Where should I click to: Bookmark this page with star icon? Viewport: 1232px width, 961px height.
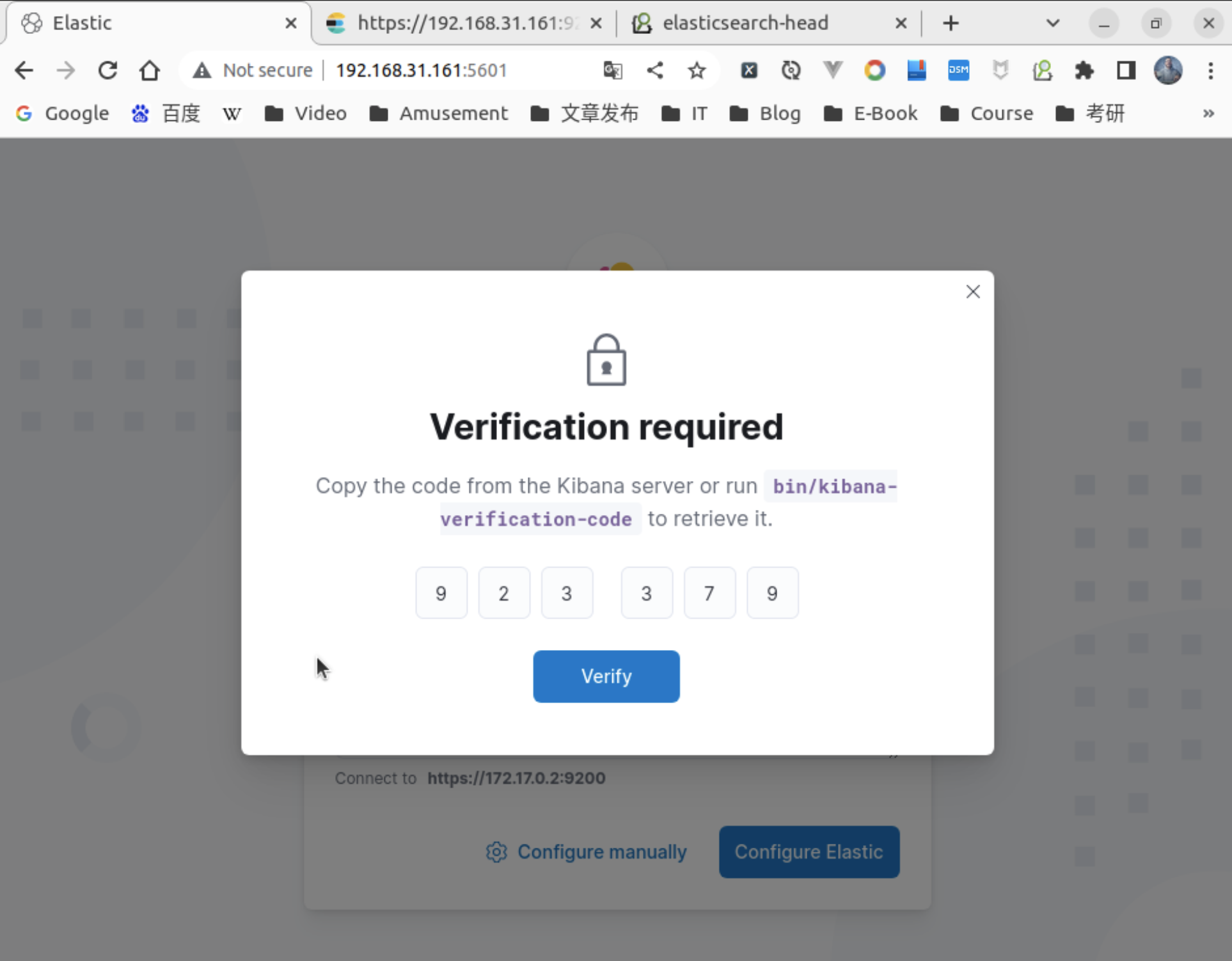[x=697, y=70]
